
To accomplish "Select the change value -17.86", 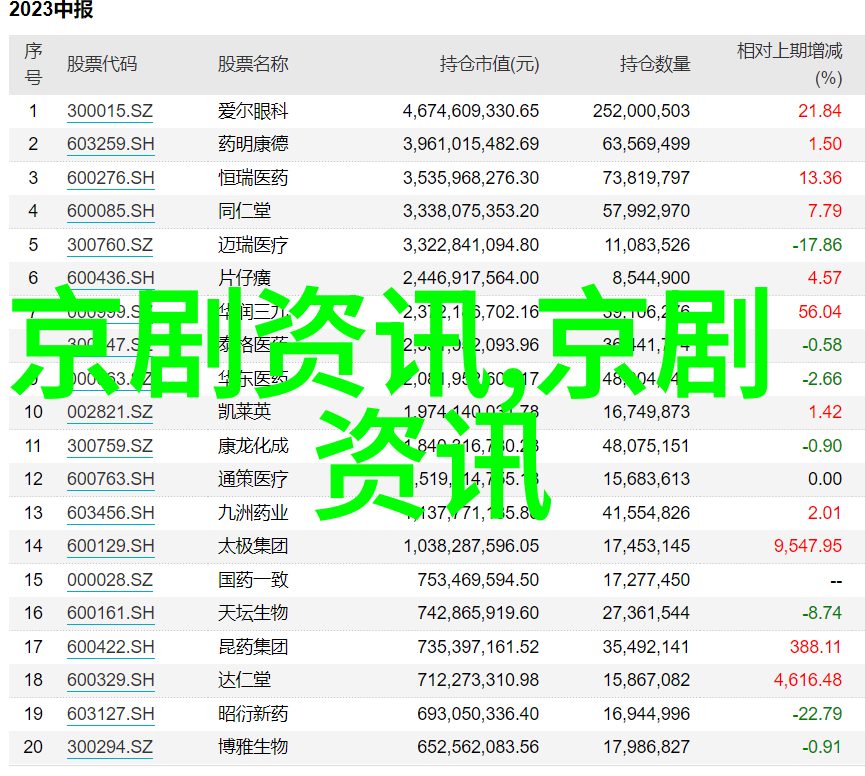I will pyautogui.click(x=817, y=245).
